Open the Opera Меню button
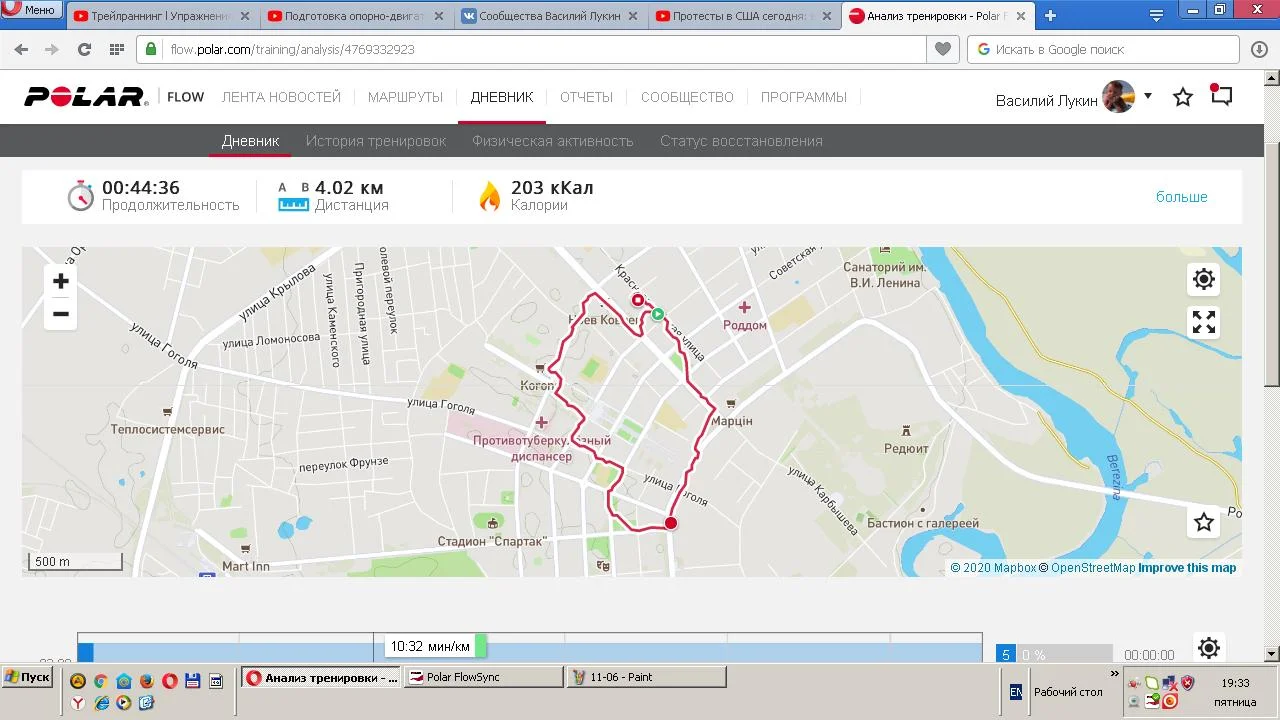1280x720 pixels. click(x=32, y=10)
